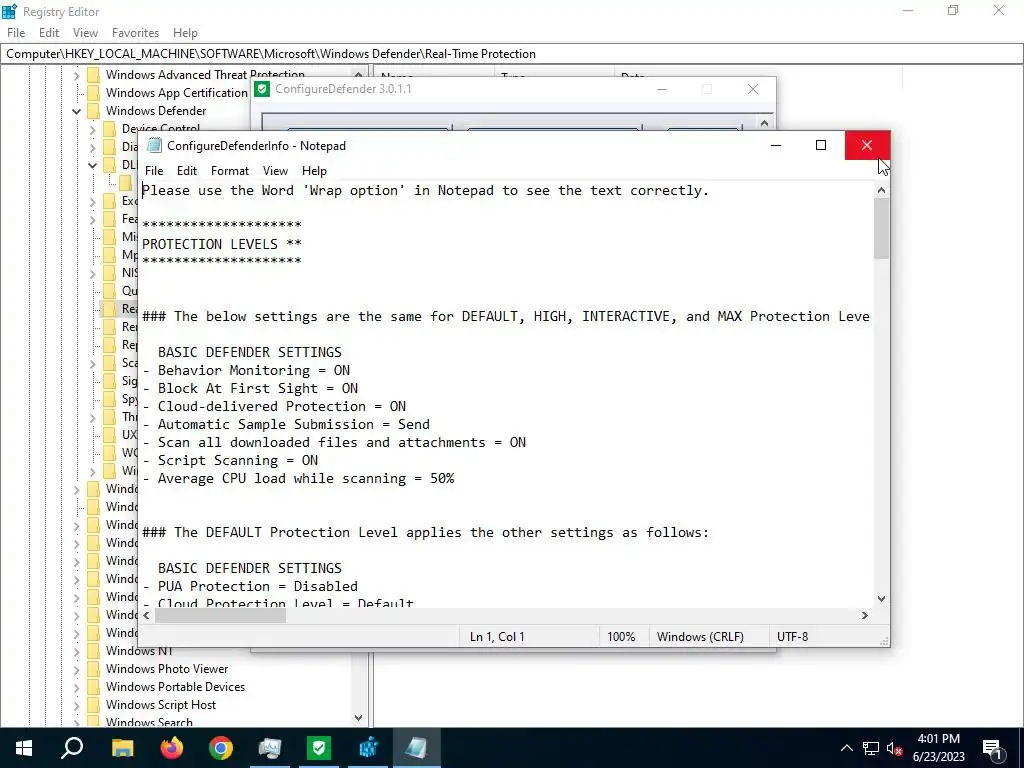Image resolution: width=1024 pixels, height=768 pixels.
Task: Maximize the Notepad window
Action: 821,145
